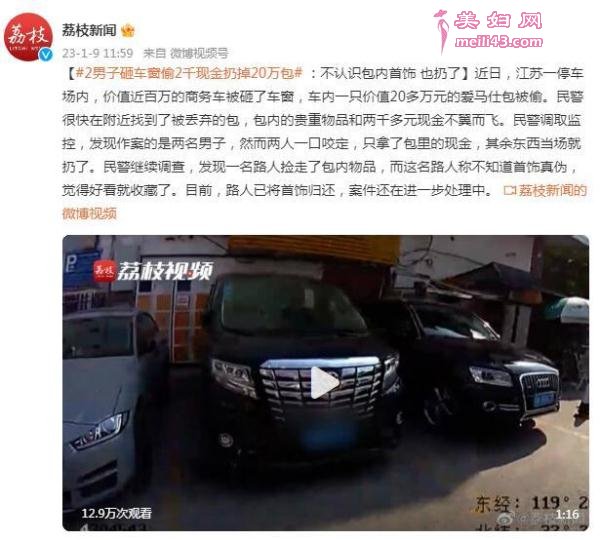Click the 1:16 video duration label
The height and width of the screenshot is (540, 600).
(567, 514)
